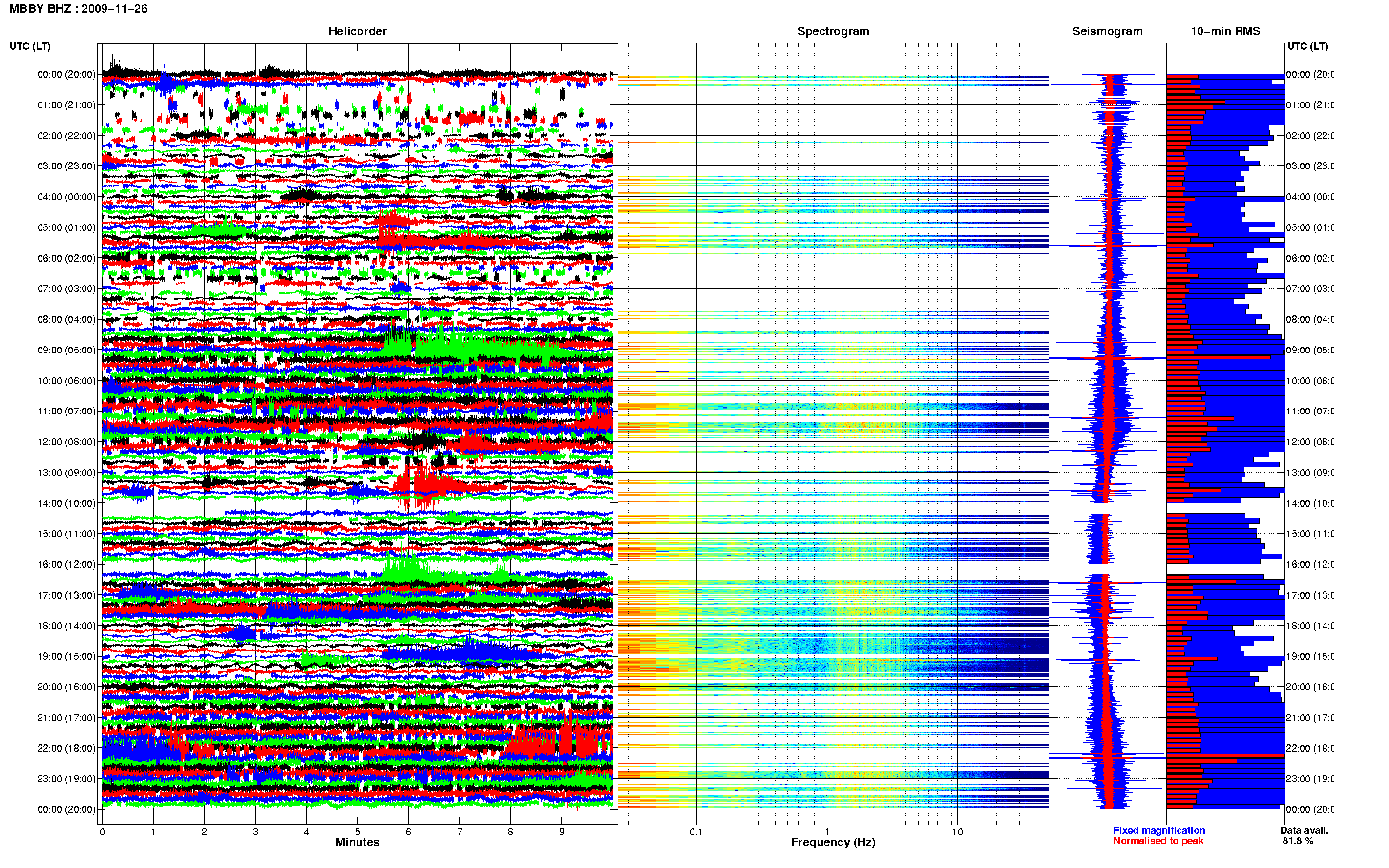
Task: Click the left time label 22:00 (18:00)
Action: (x=66, y=748)
